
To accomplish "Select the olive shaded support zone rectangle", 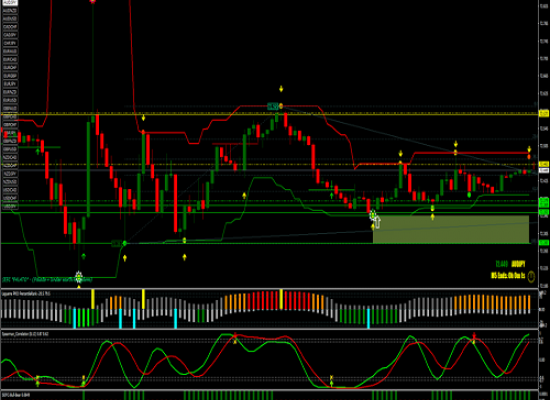I will coord(451,229).
